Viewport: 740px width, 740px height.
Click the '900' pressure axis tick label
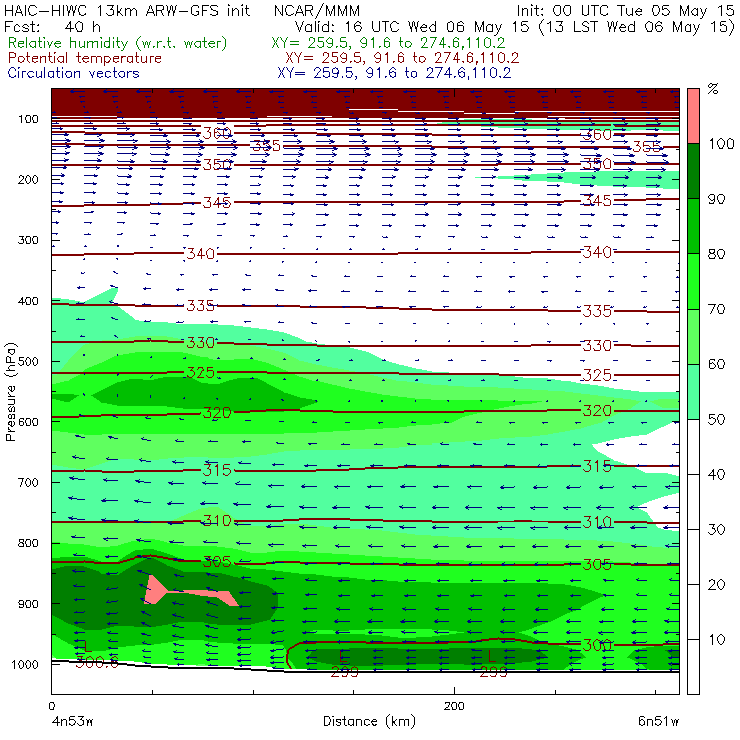[x=28, y=604]
